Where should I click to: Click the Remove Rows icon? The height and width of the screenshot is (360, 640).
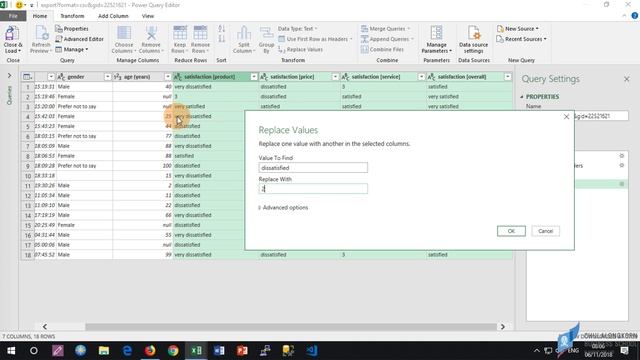point(200,39)
